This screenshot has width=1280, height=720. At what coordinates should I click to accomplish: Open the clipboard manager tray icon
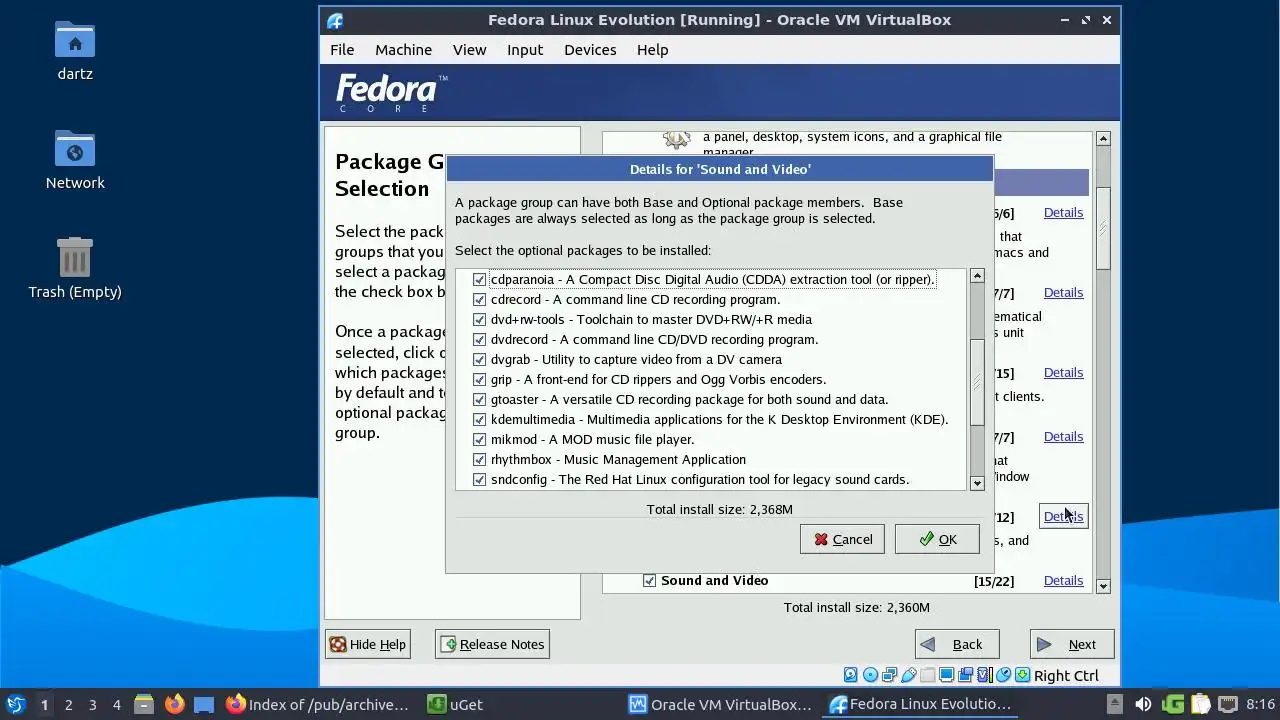(x=1201, y=704)
